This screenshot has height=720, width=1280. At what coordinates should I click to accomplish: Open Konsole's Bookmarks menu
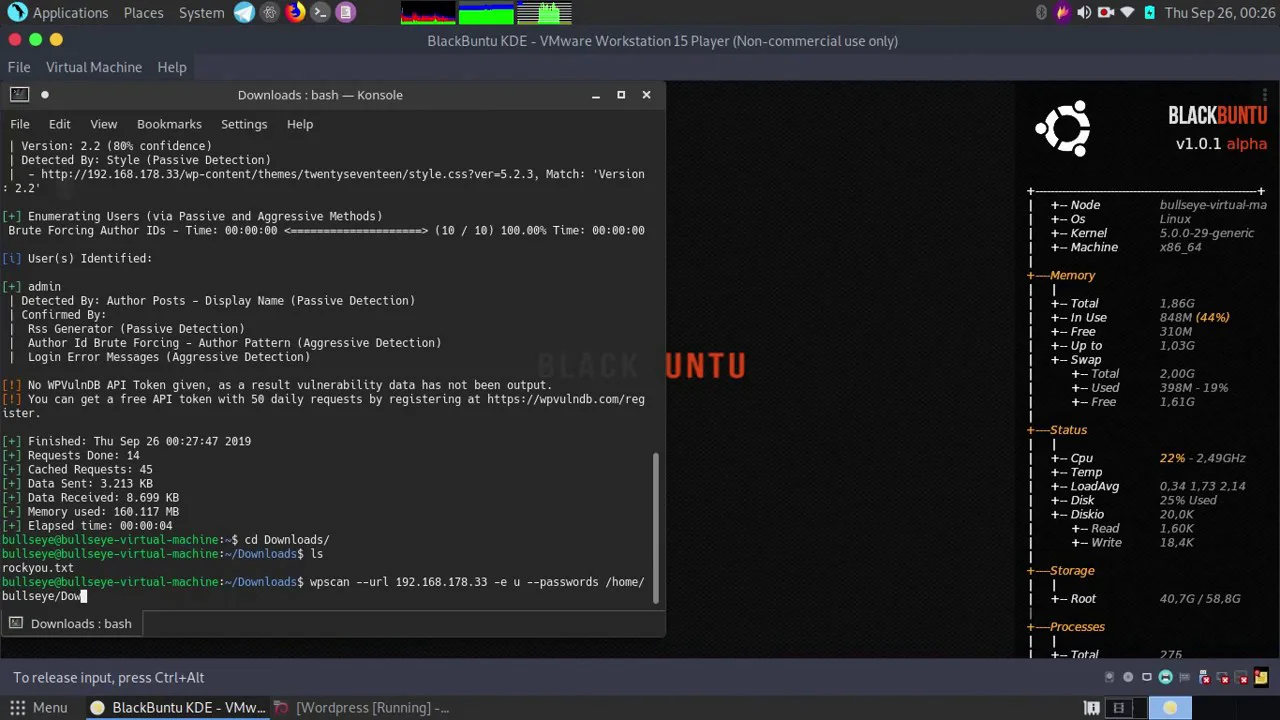pos(169,124)
